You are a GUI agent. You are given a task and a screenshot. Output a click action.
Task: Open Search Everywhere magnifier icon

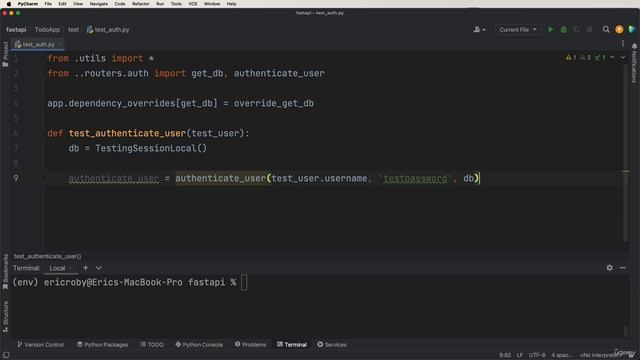coord(606,29)
